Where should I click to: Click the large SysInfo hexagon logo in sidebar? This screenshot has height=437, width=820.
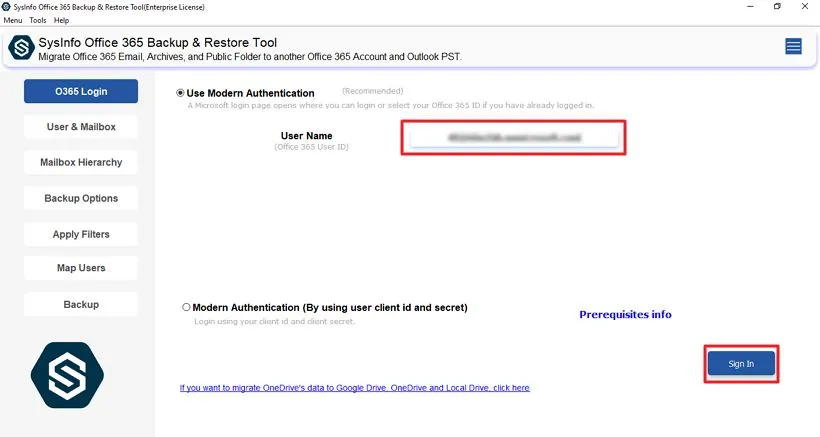(x=67, y=375)
